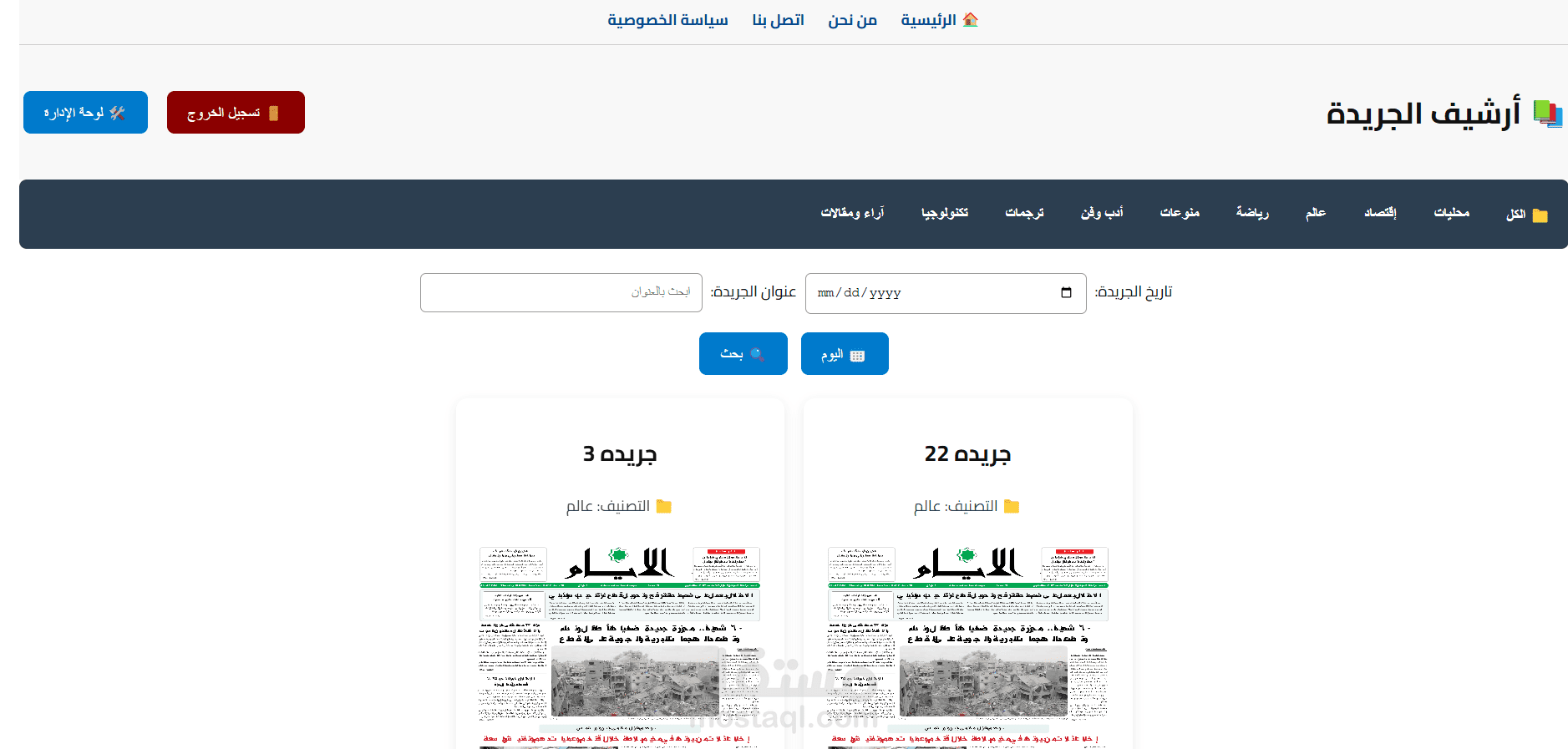The image size is (1568, 749).
Task: Open the من نحن page
Action: coord(852,20)
